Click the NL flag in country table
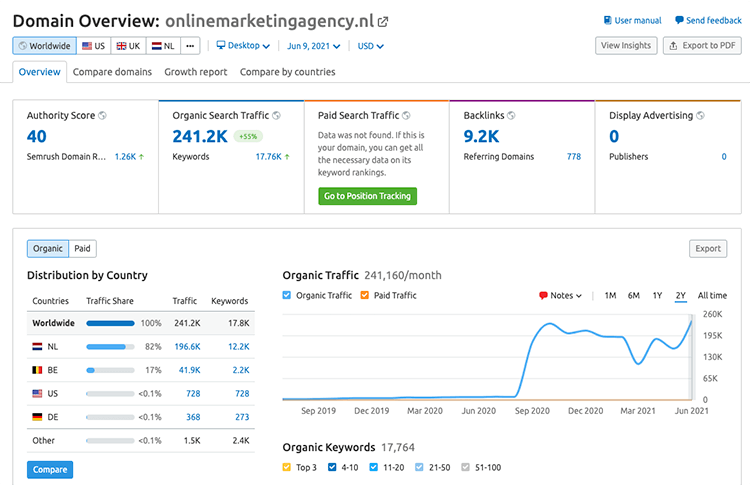Screen dimensions: 750x485 [x=37, y=346]
